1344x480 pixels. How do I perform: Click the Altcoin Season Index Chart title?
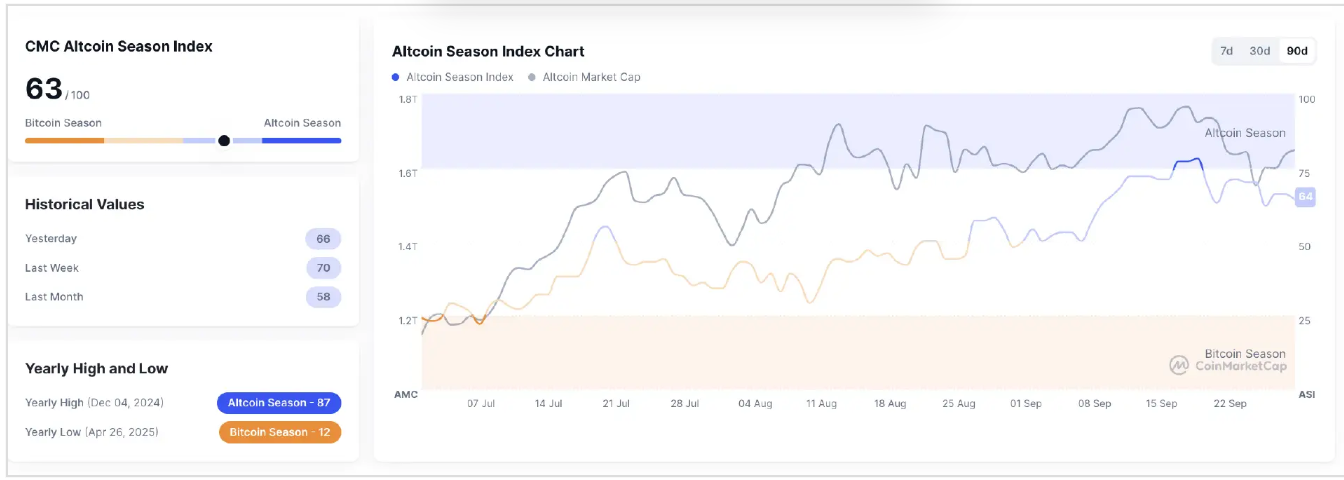tap(488, 51)
